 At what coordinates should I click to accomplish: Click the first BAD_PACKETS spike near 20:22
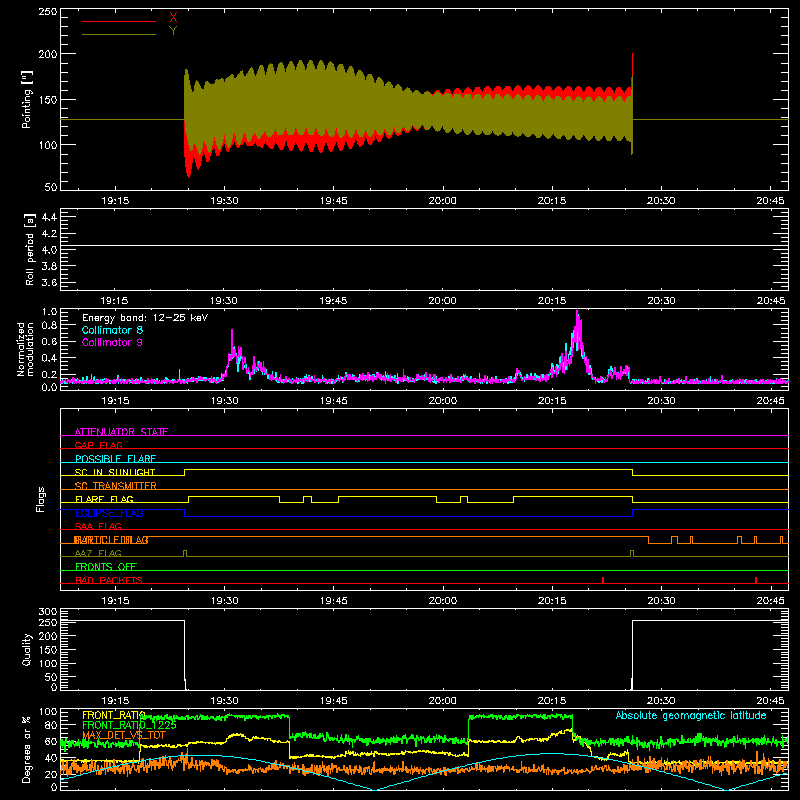(603, 580)
